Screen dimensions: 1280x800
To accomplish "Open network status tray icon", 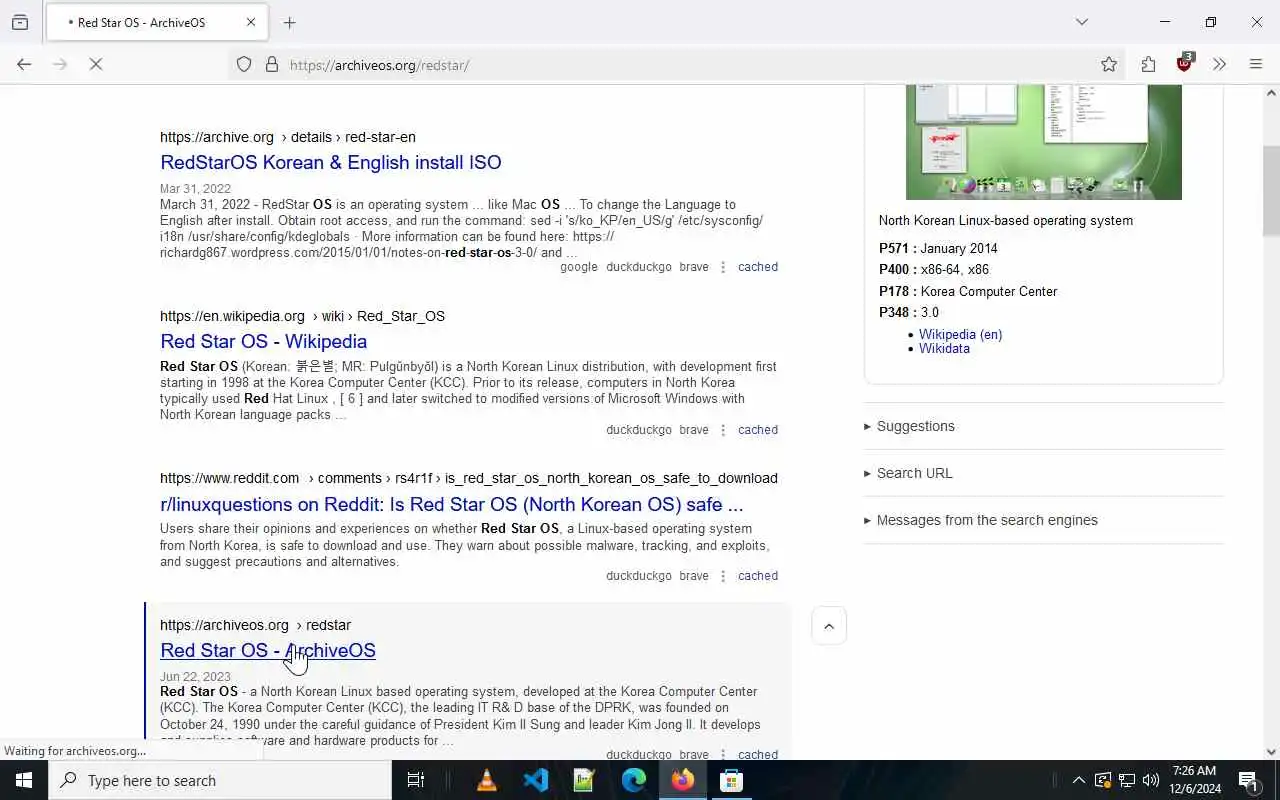I will (x=1127, y=780).
